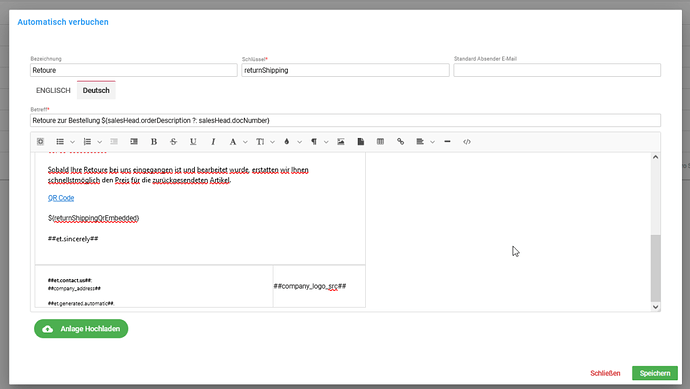The height and width of the screenshot is (389, 690).
Task: Open text alignment dropdown arrow
Action: 432,142
